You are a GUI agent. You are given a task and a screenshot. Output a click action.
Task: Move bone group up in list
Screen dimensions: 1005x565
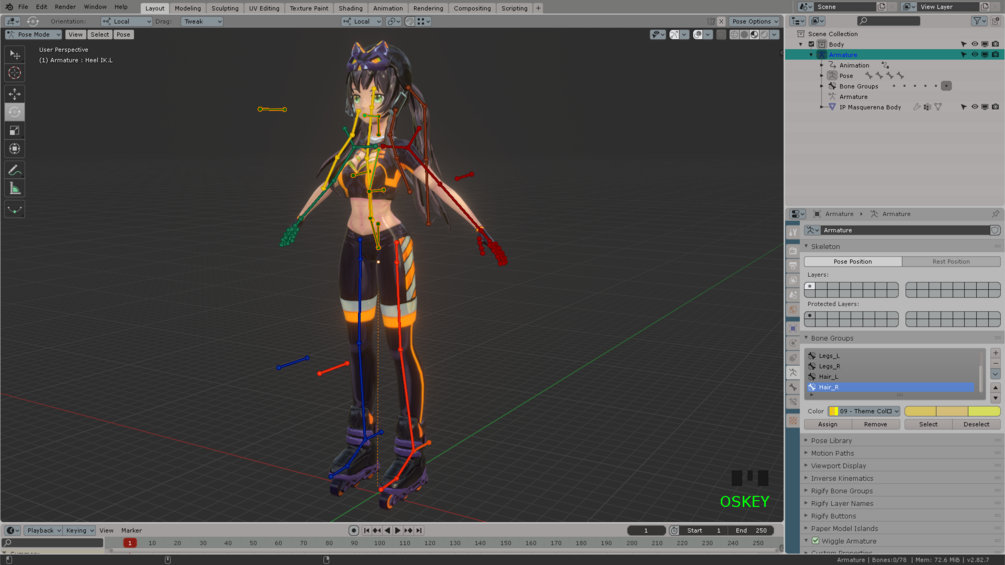click(995, 388)
